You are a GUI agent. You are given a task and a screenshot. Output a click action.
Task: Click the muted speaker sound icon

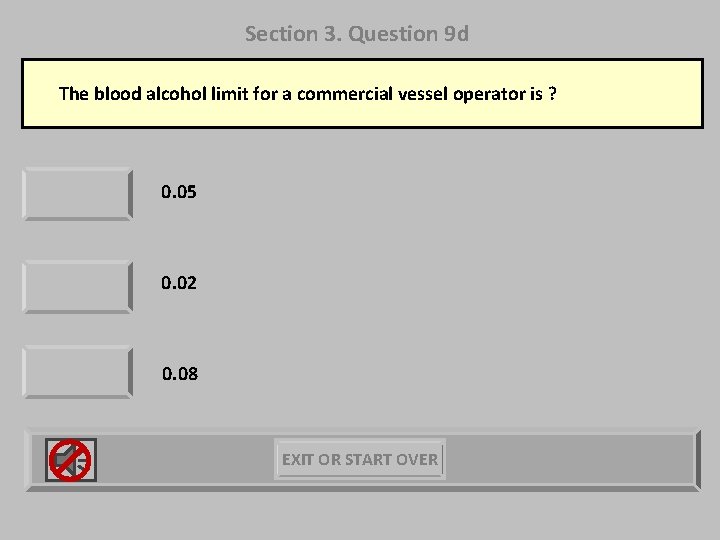click(71, 460)
